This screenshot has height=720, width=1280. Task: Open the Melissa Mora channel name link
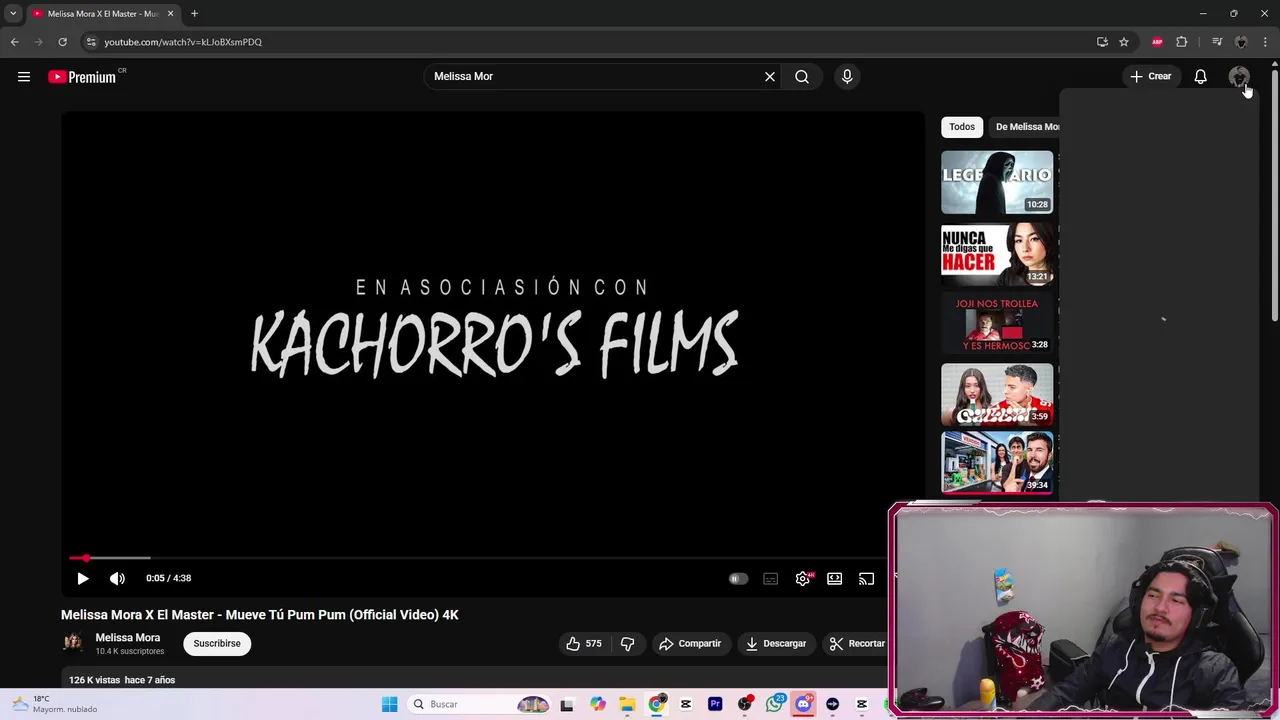click(x=128, y=638)
